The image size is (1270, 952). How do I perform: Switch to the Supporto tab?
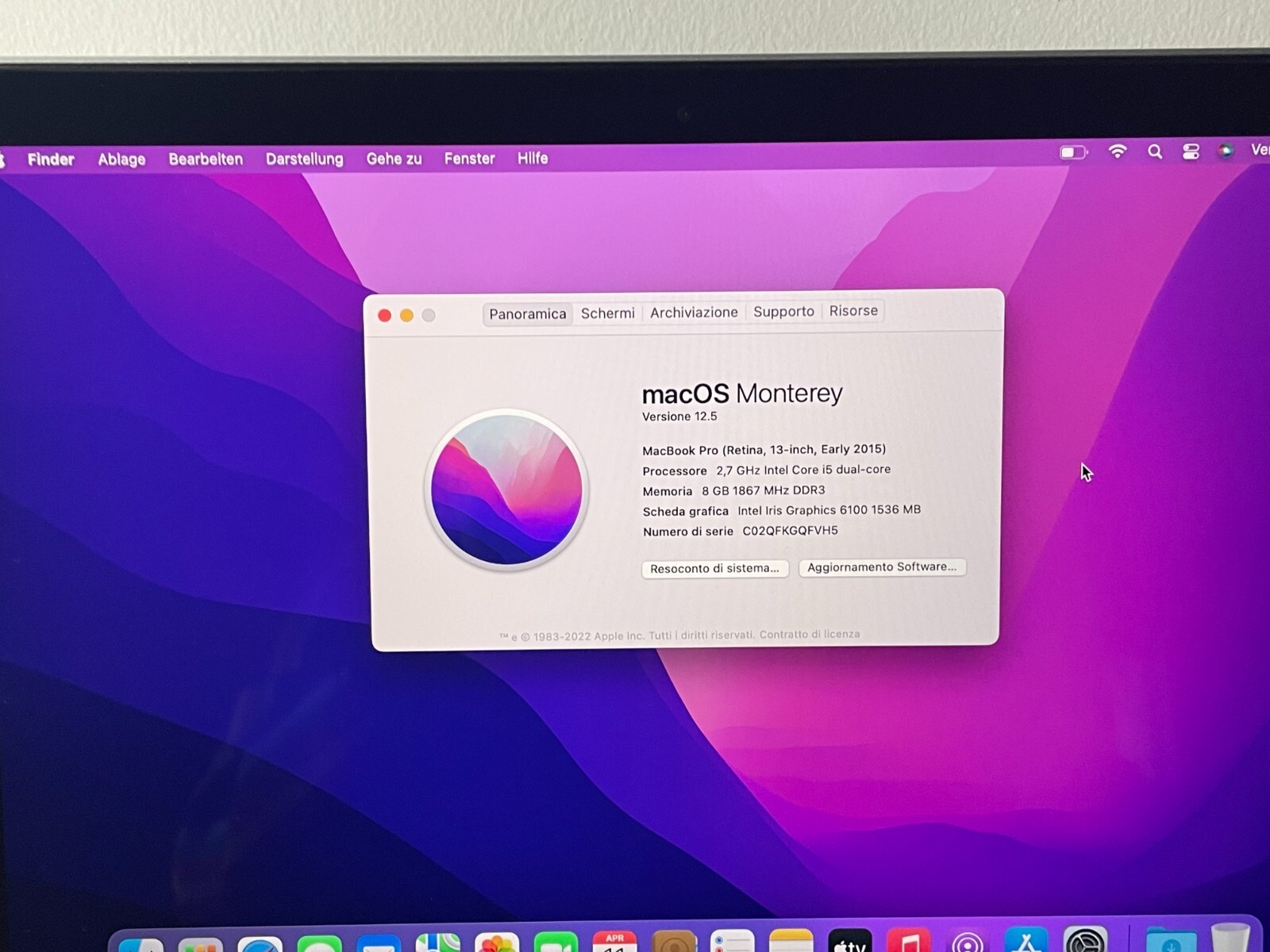pyautogui.click(x=783, y=312)
